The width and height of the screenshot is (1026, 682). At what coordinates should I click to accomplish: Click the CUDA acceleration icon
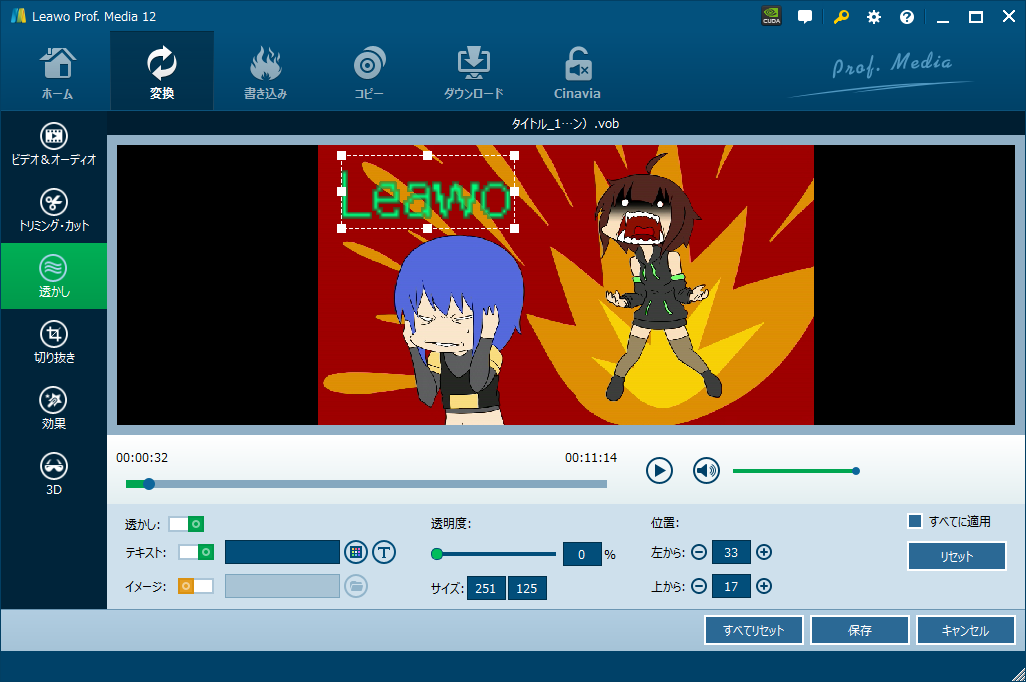pyautogui.click(x=771, y=17)
